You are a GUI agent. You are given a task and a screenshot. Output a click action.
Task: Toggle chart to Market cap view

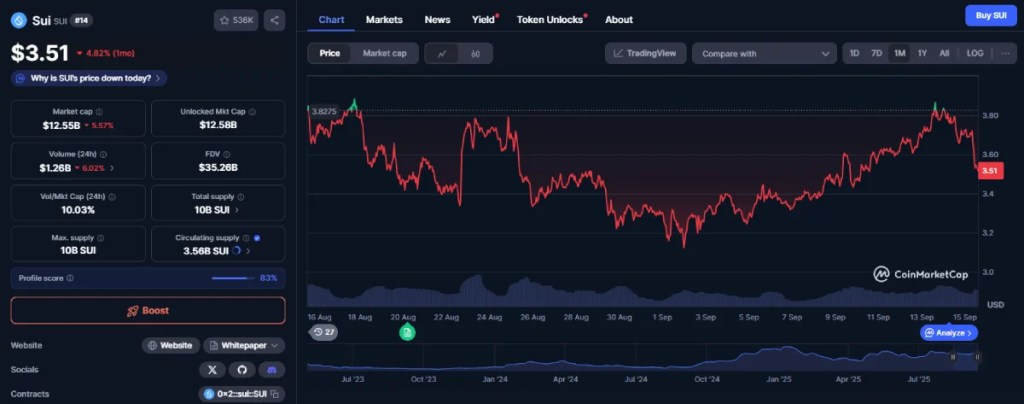(x=384, y=53)
